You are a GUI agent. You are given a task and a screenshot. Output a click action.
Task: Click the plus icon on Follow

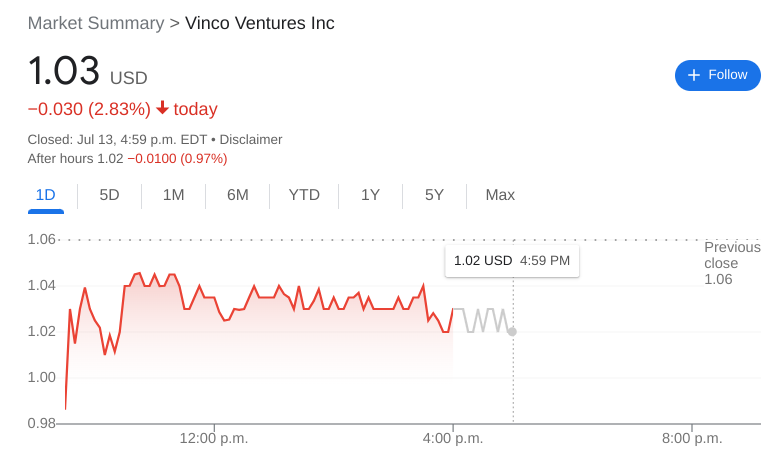694,75
